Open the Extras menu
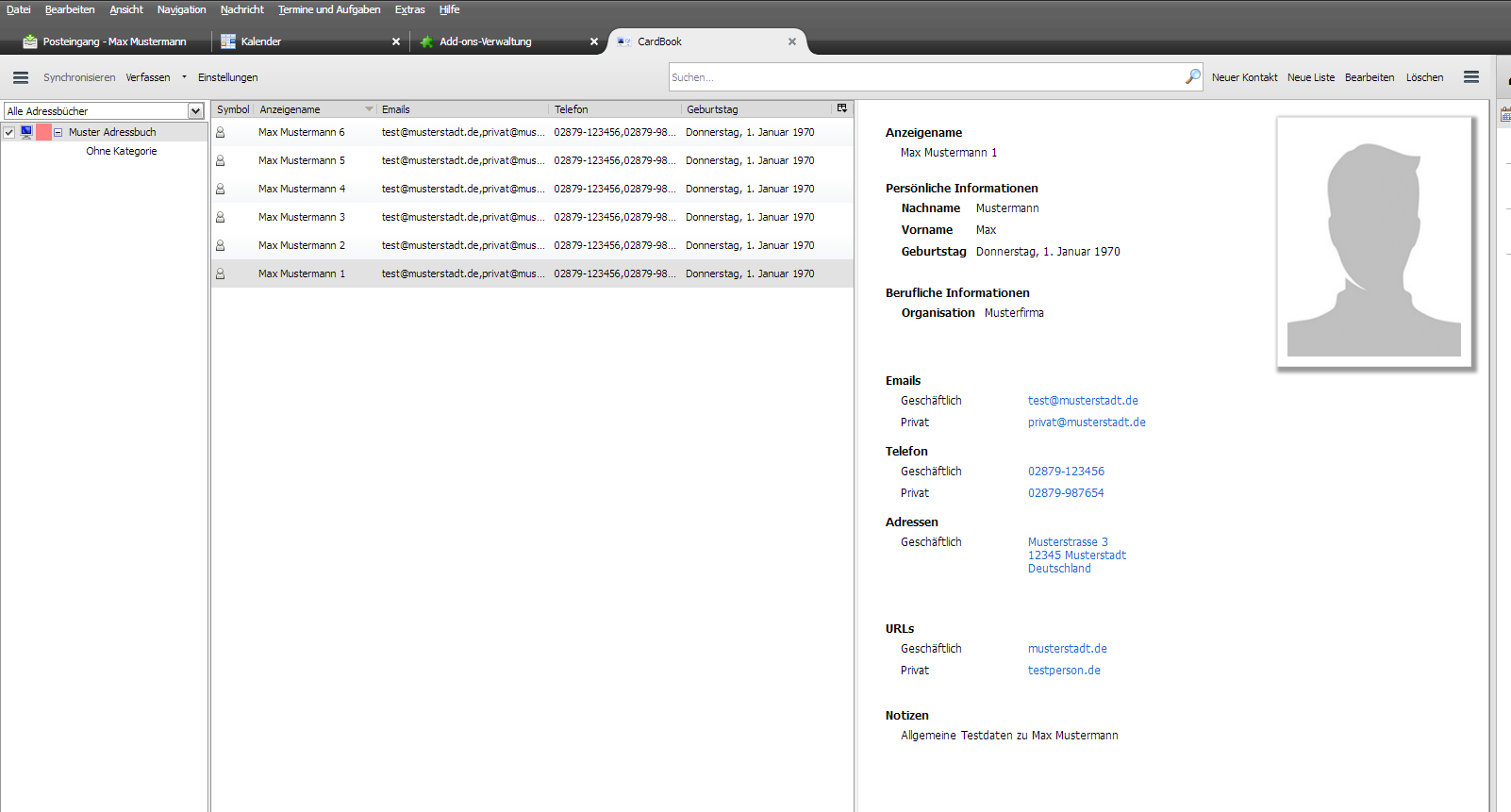 (x=410, y=9)
